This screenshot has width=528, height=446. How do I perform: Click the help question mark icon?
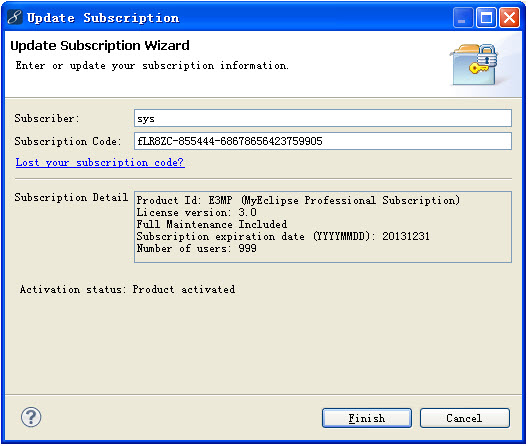[x=31, y=418]
